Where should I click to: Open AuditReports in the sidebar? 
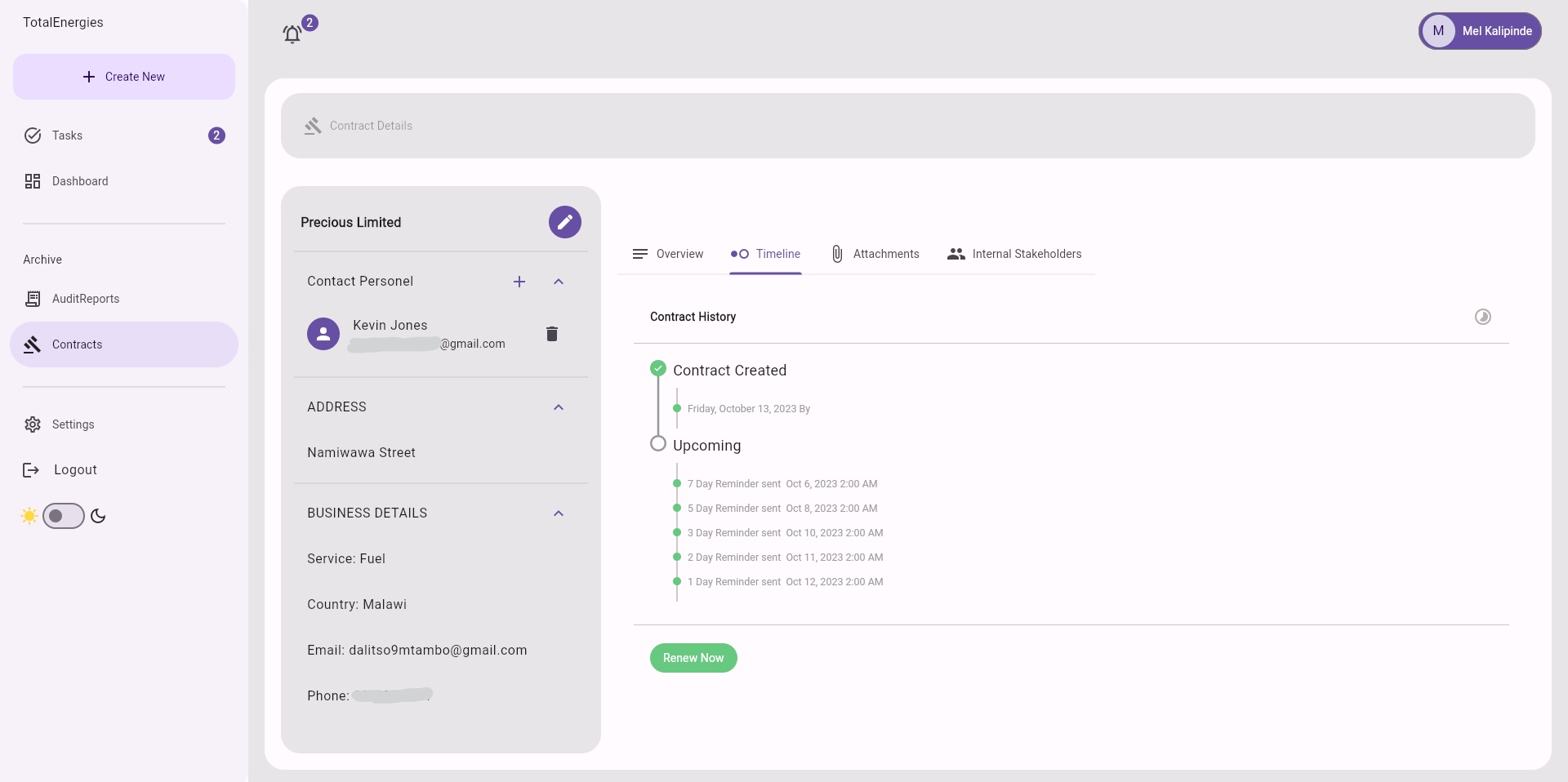(x=85, y=299)
